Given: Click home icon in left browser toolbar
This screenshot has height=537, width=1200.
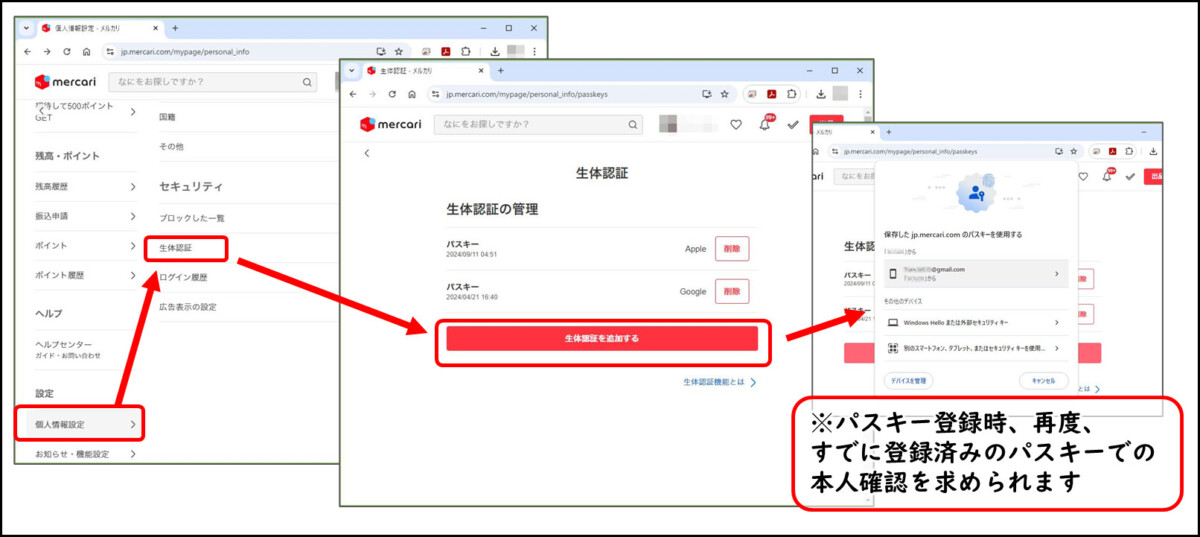Looking at the screenshot, I should [87, 51].
